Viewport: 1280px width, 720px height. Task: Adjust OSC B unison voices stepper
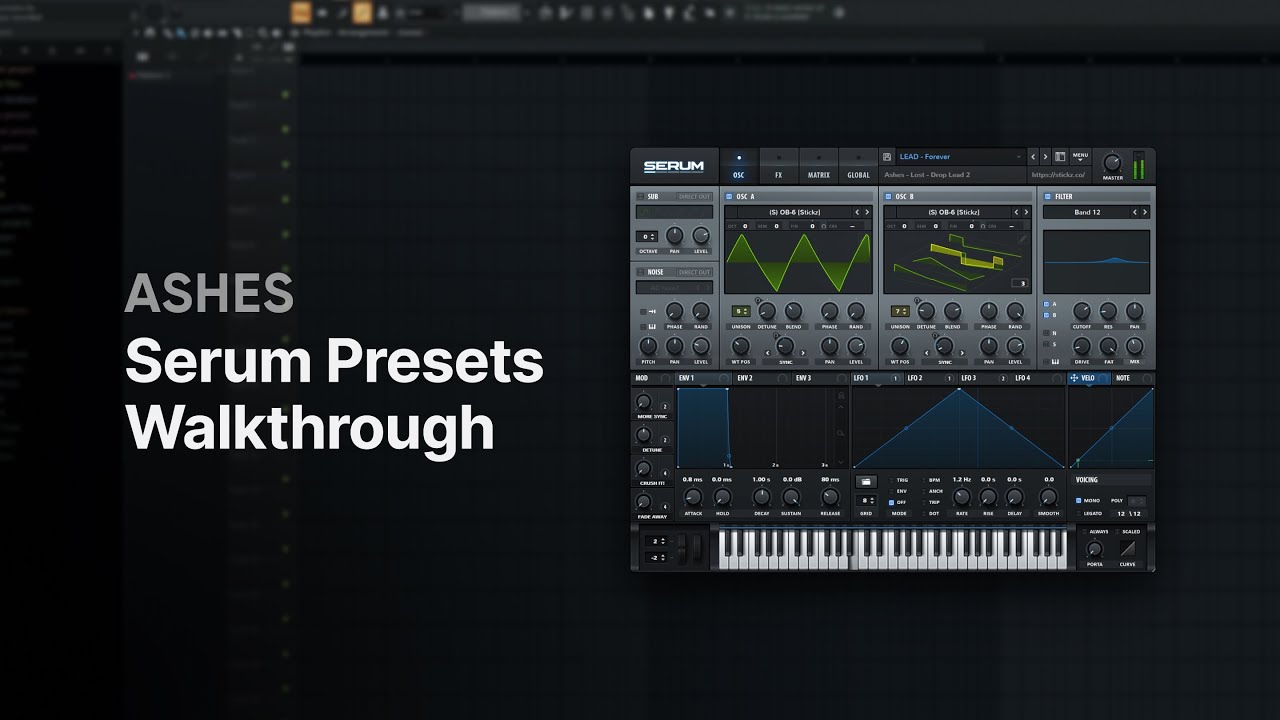click(x=900, y=311)
